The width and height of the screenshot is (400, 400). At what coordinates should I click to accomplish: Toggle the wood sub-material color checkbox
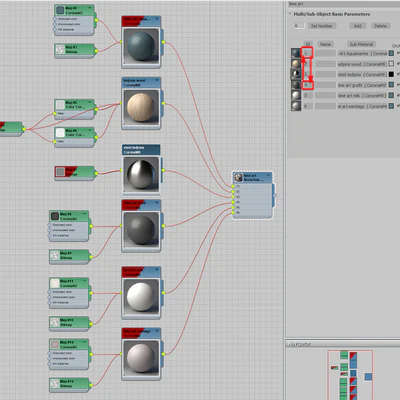point(391,64)
